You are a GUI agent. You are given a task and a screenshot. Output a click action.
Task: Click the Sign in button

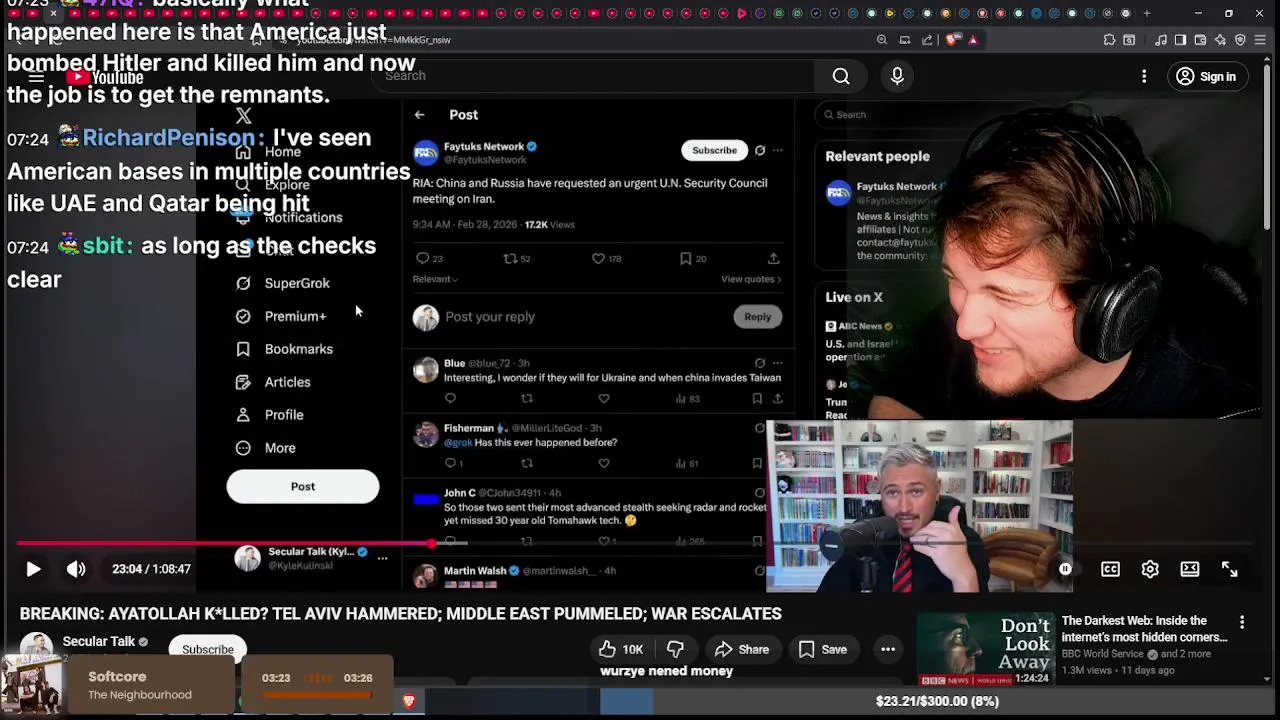click(1206, 76)
